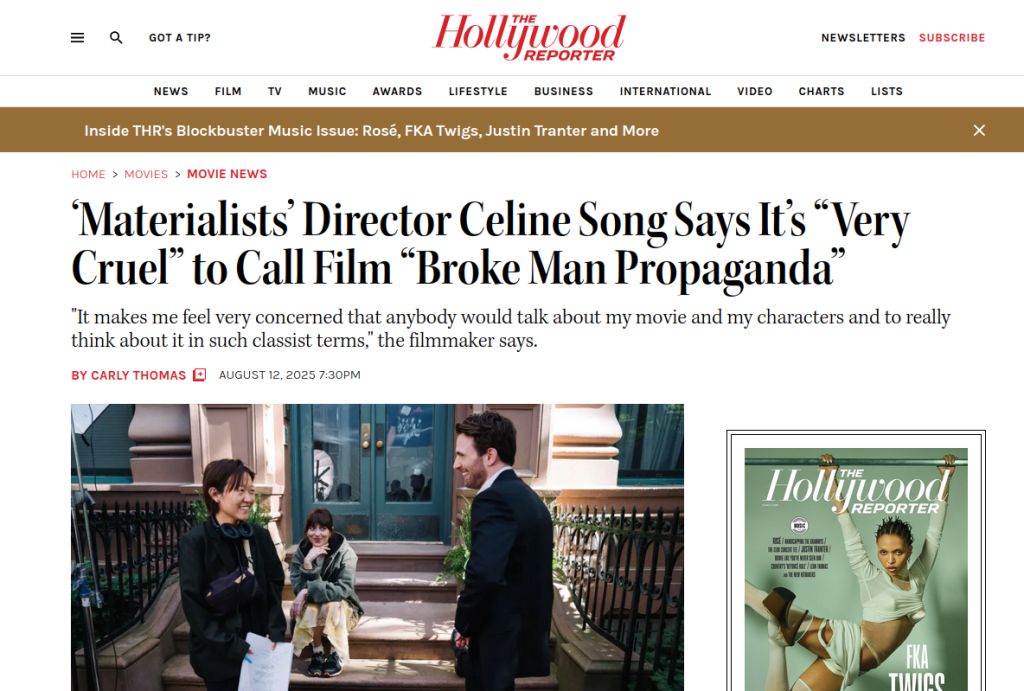Open the FKA Twigs magazine cover thumbnail
1024x691 pixels.
[856, 568]
